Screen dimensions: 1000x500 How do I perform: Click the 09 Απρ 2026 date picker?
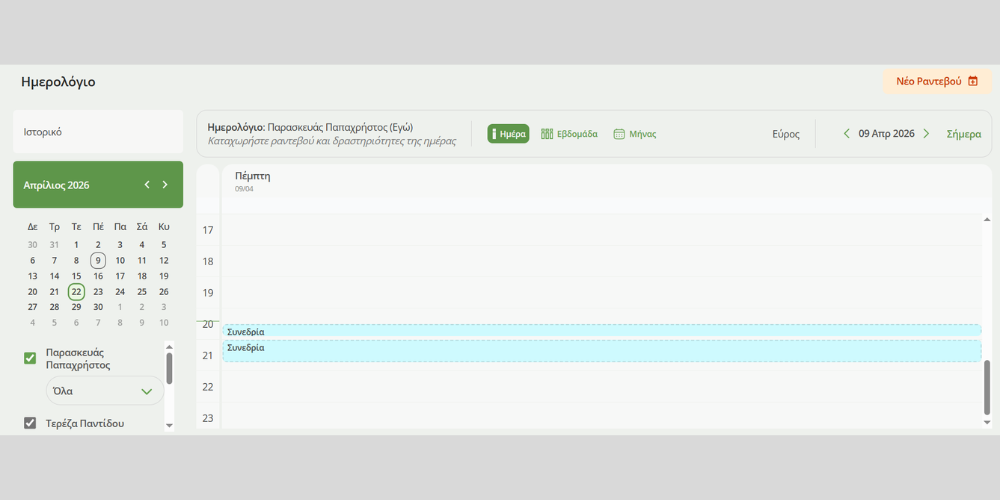[x=886, y=134]
